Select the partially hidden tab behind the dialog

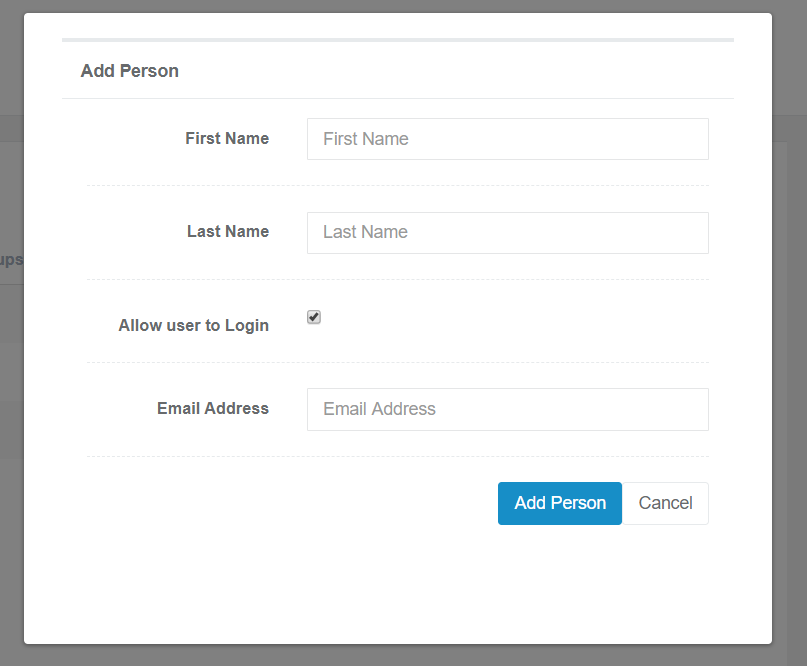pos(11,259)
